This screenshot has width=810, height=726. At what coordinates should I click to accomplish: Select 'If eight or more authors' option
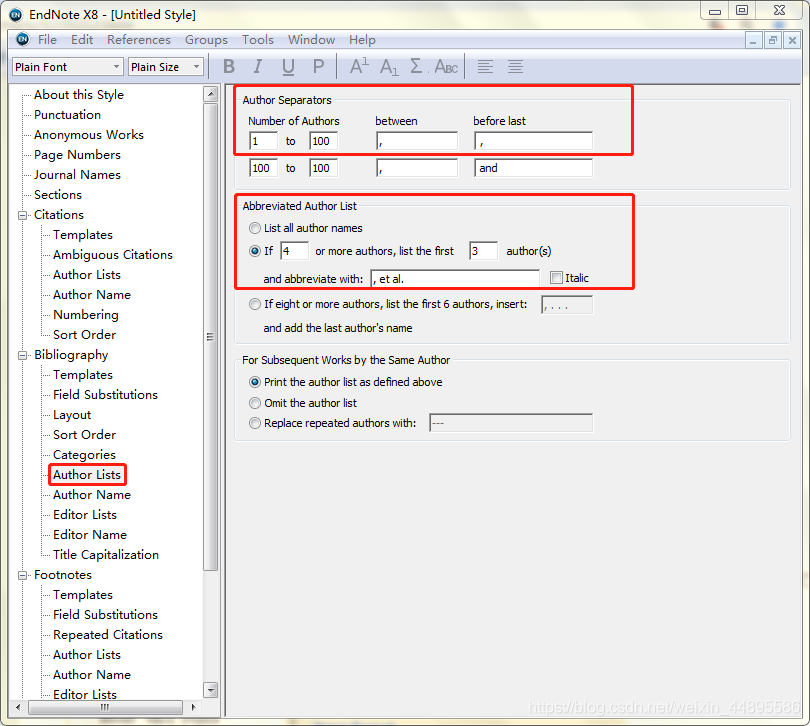[255, 304]
